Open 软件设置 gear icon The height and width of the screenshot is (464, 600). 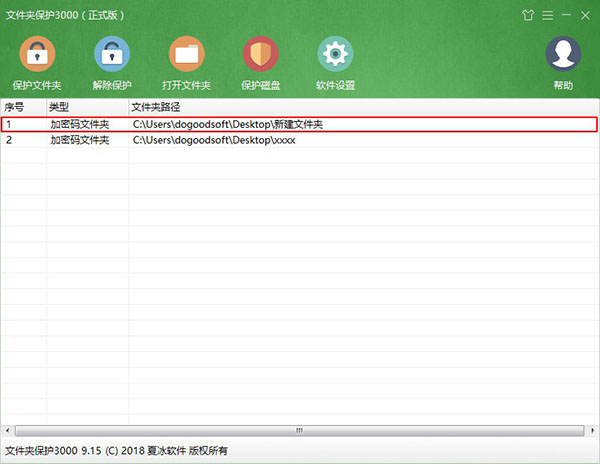pos(335,54)
